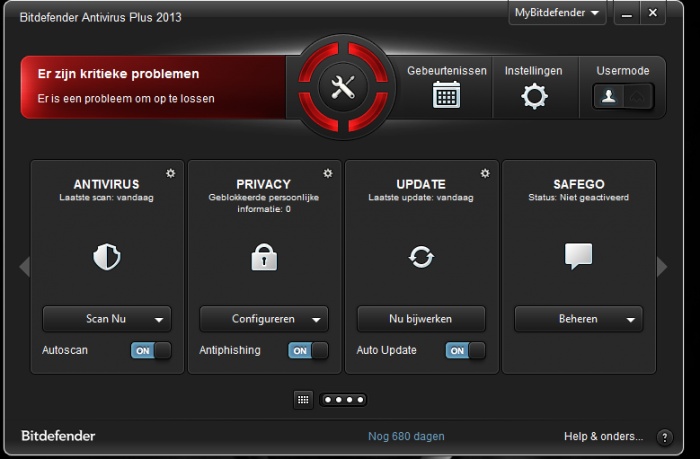Switch the Usermode toggle
This screenshot has height=459, width=700.
pos(623,96)
